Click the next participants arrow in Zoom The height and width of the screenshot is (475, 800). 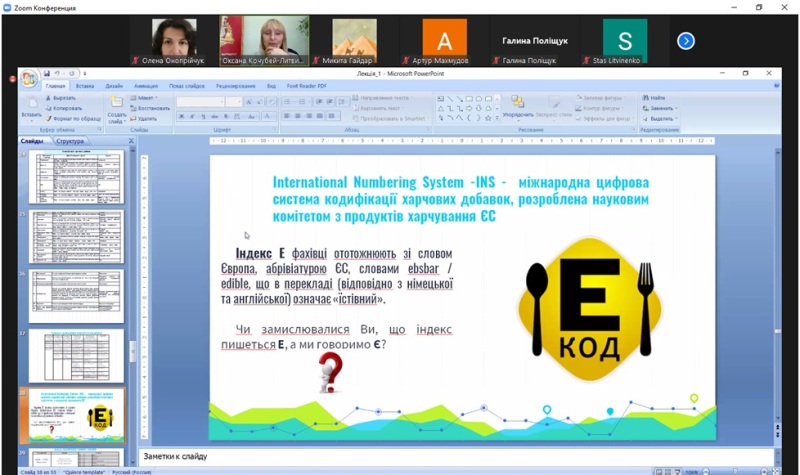(686, 41)
